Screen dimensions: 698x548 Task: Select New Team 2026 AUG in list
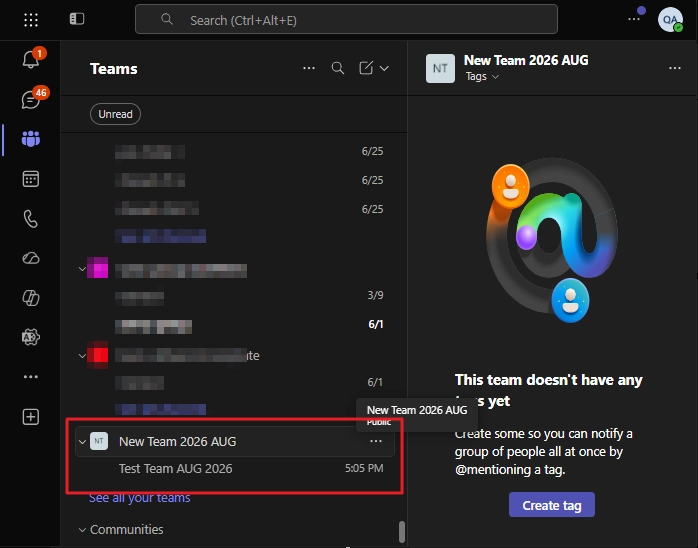coord(235,441)
